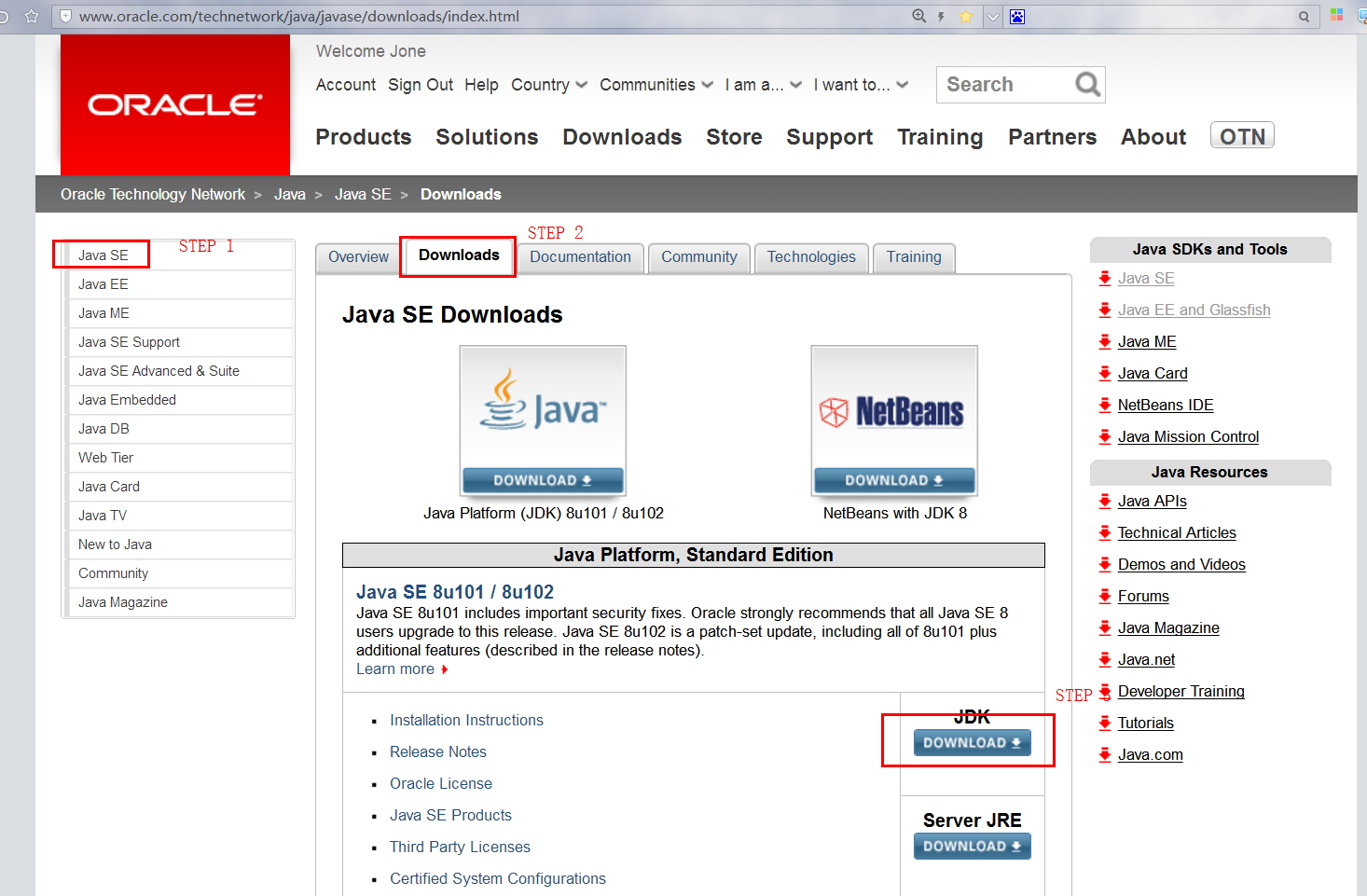Open the About menu
Image resolution: width=1367 pixels, height=896 pixels.
click(x=1153, y=137)
